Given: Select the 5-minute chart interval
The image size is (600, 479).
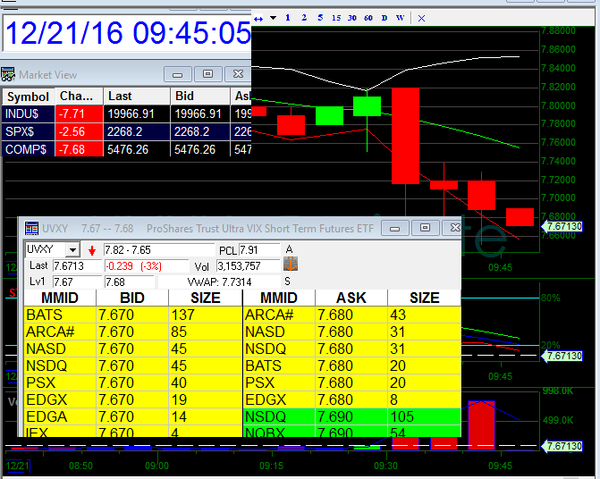Looking at the screenshot, I should click(319, 17).
